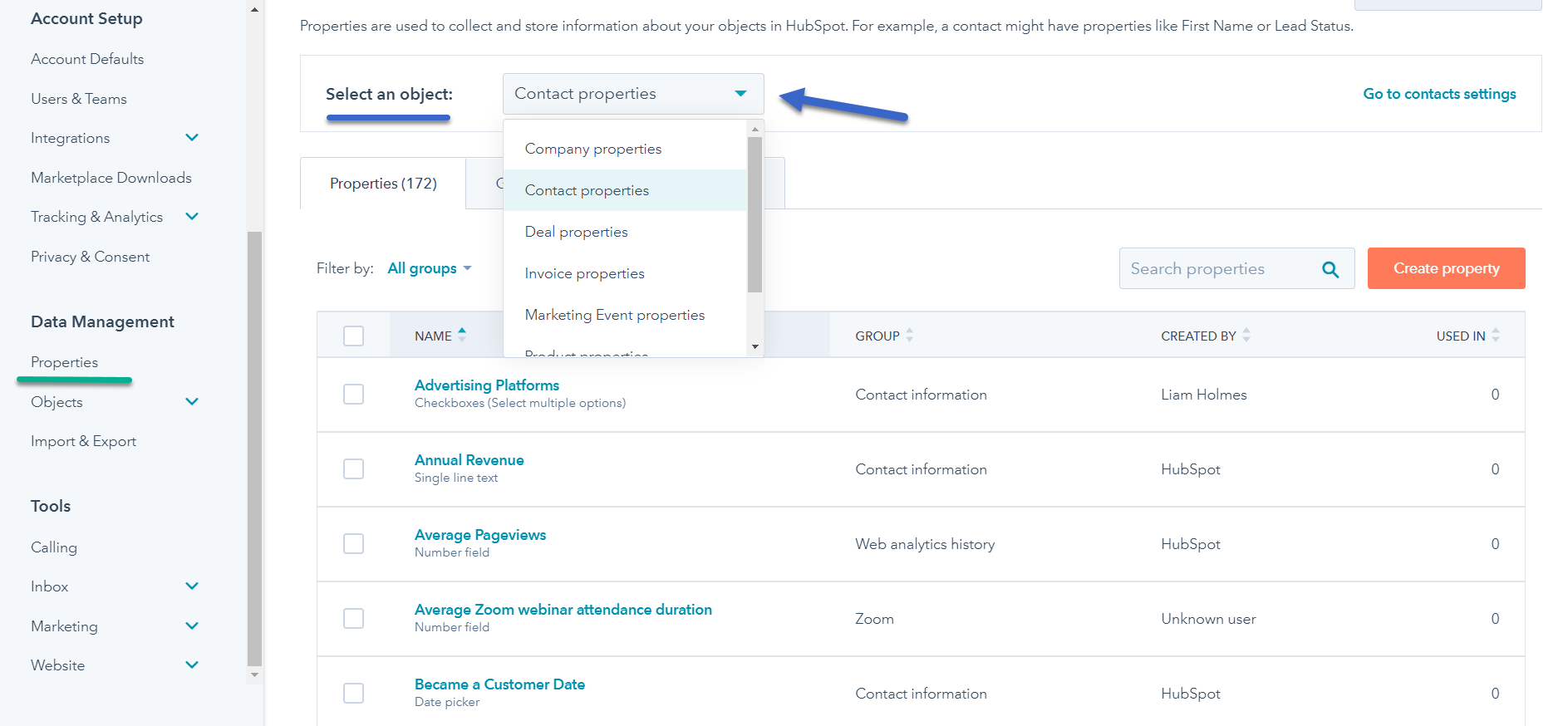
Task: Check the select-all properties checkbox
Action: (x=354, y=336)
